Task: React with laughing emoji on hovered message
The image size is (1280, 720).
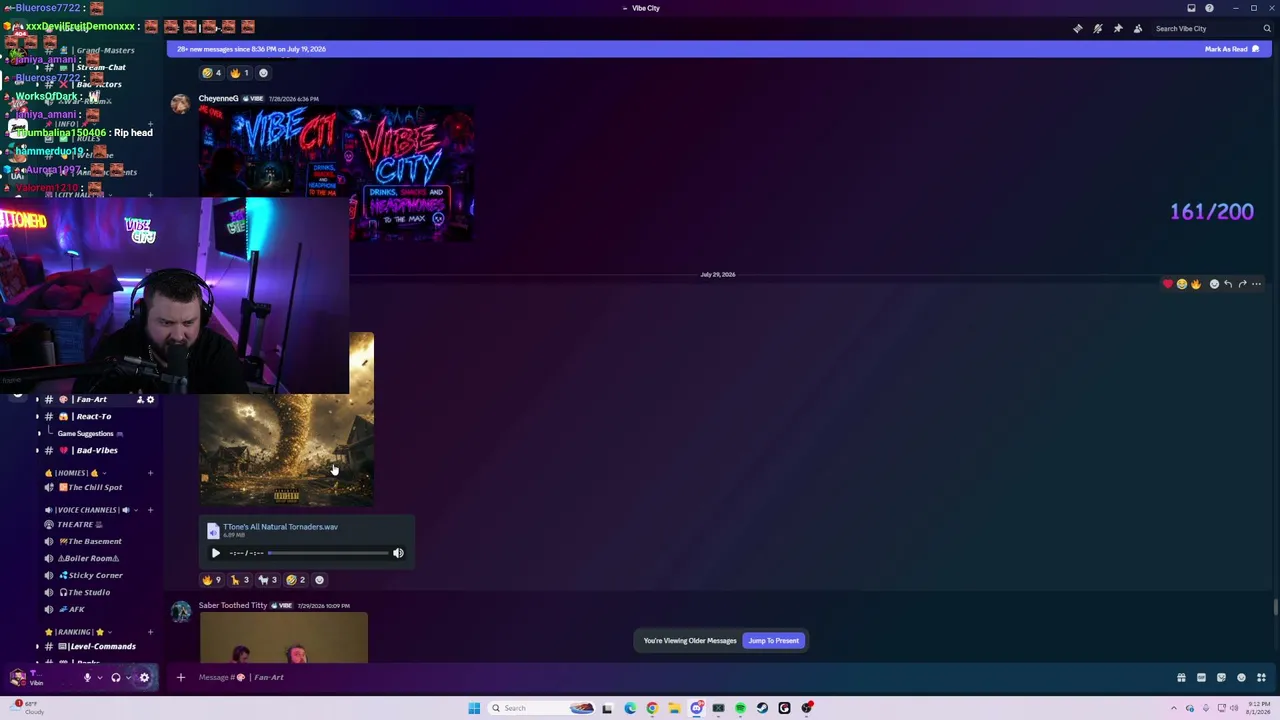Action: pos(1181,284)
